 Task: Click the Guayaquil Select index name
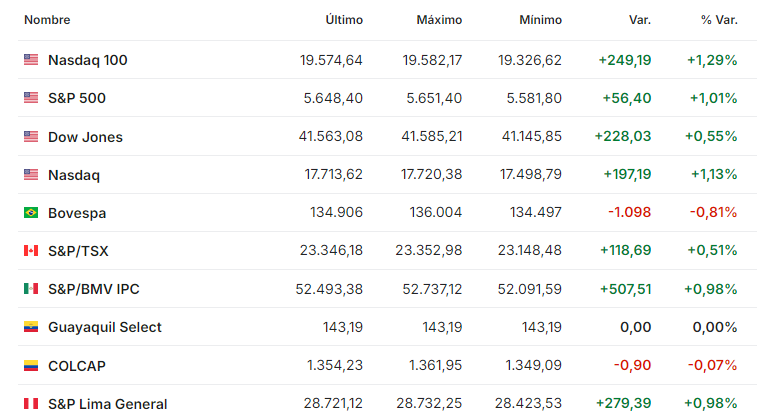pyautogui.click(x=104, y=327)
